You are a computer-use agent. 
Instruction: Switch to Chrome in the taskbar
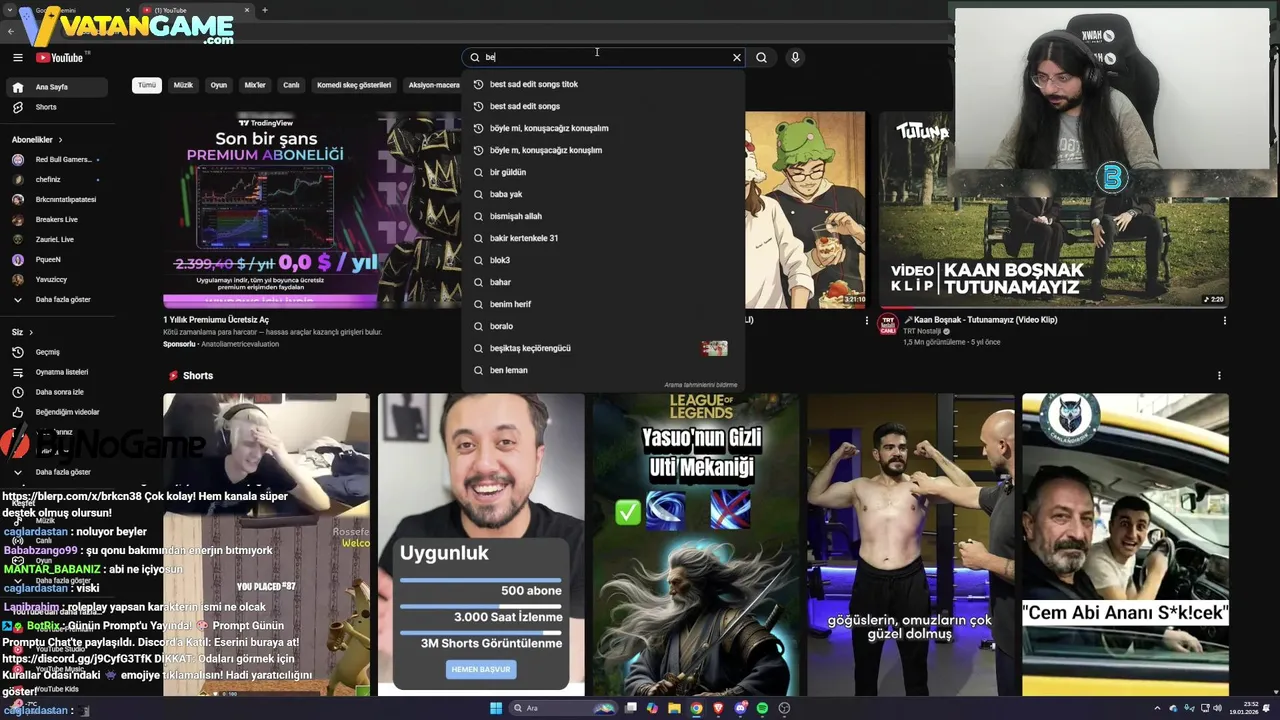(696, 708)
